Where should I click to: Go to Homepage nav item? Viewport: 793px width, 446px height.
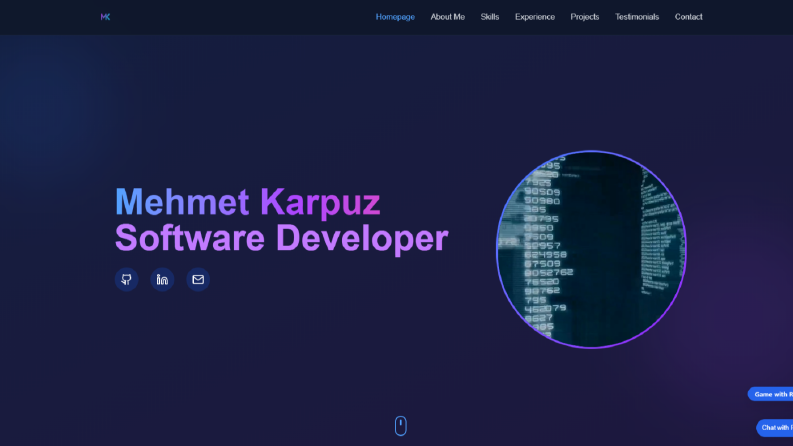(395, 17)
